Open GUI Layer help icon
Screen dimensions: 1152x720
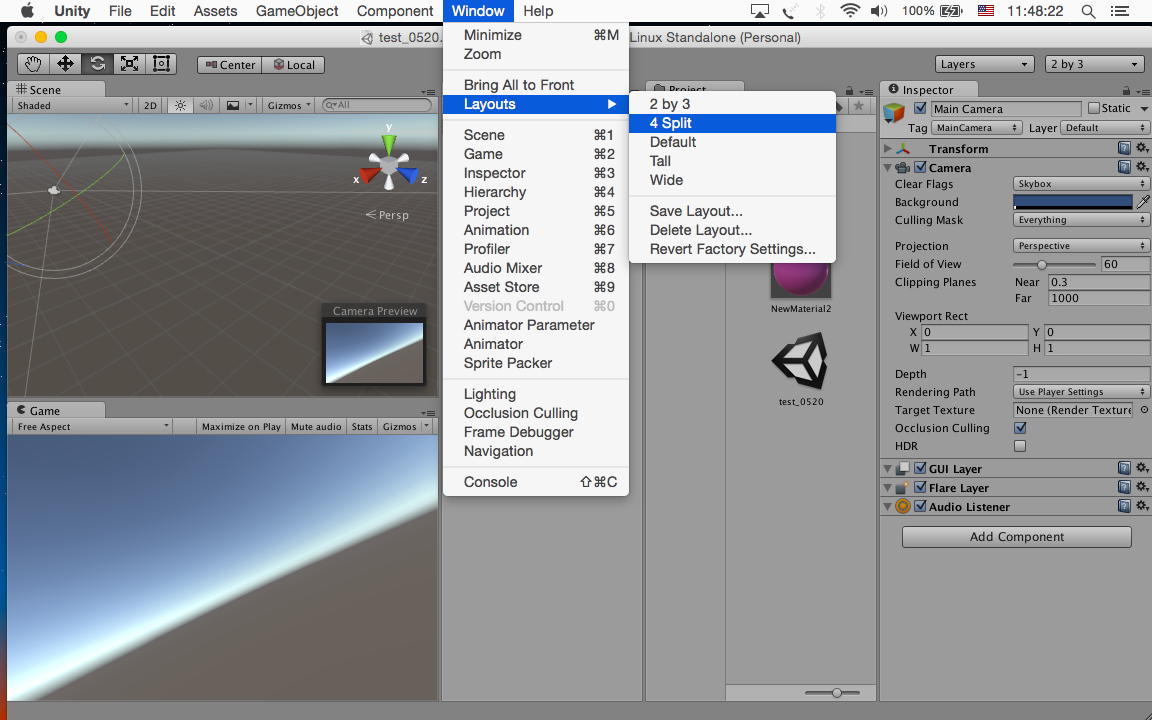pyautogui.click(x=1123, y=468)
